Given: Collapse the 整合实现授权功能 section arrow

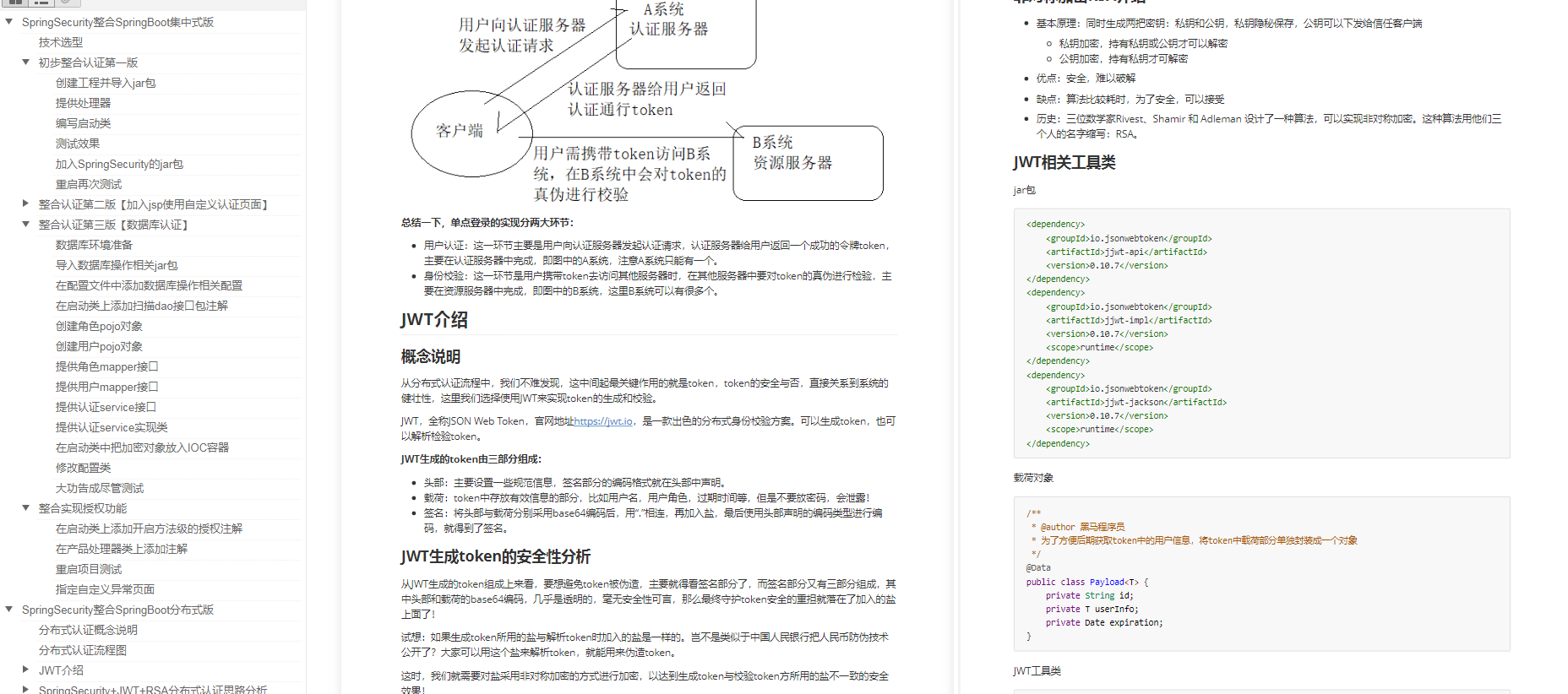Looking at the screenshot, I should click(26, 508).
